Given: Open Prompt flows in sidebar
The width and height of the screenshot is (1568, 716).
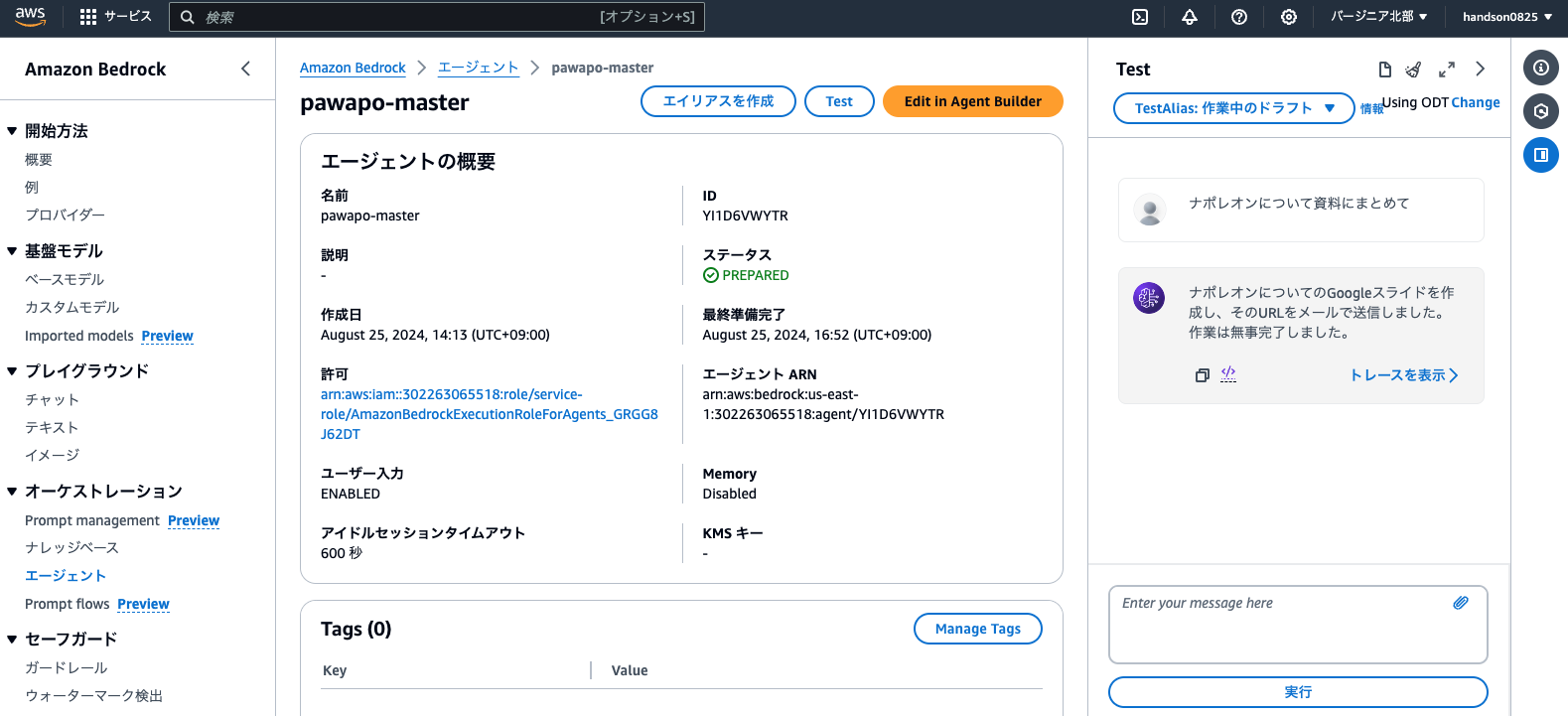Looking at the screenshot, I should click(68, 604).
